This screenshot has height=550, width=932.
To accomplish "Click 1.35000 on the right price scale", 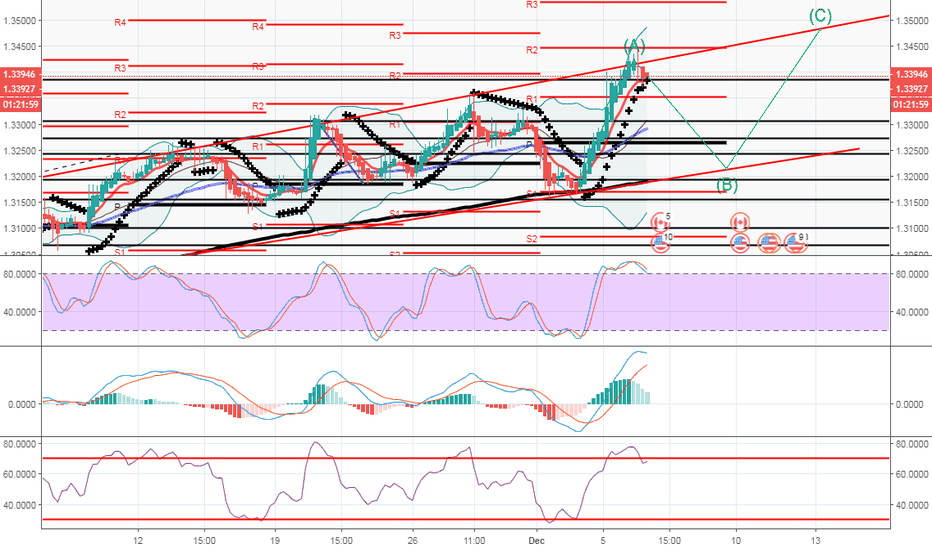I will 912,21.
